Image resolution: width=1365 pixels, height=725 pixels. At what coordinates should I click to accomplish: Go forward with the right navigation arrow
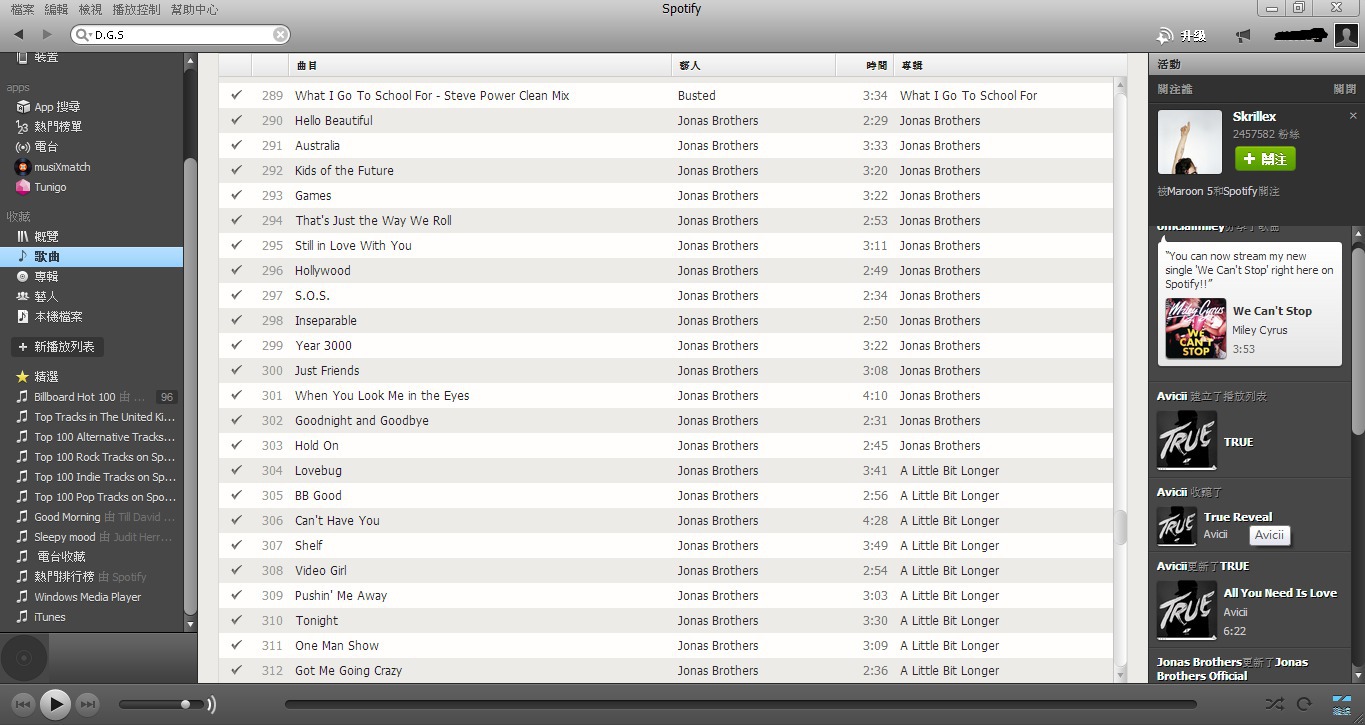[47, 35]
